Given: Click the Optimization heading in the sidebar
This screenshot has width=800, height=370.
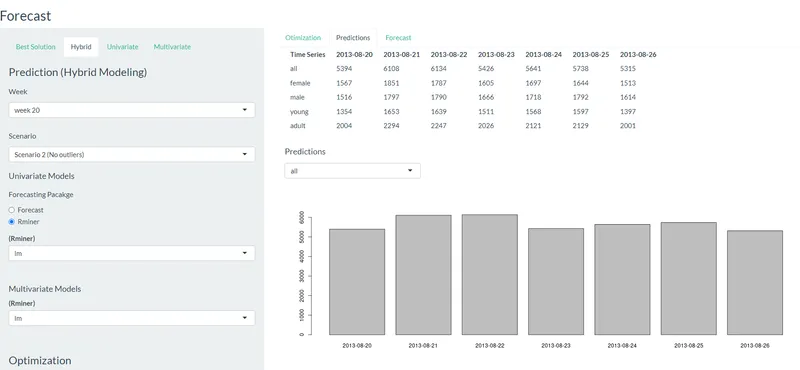Looking at the screenshot, I should pyautogui.click(x=40, y=360).
